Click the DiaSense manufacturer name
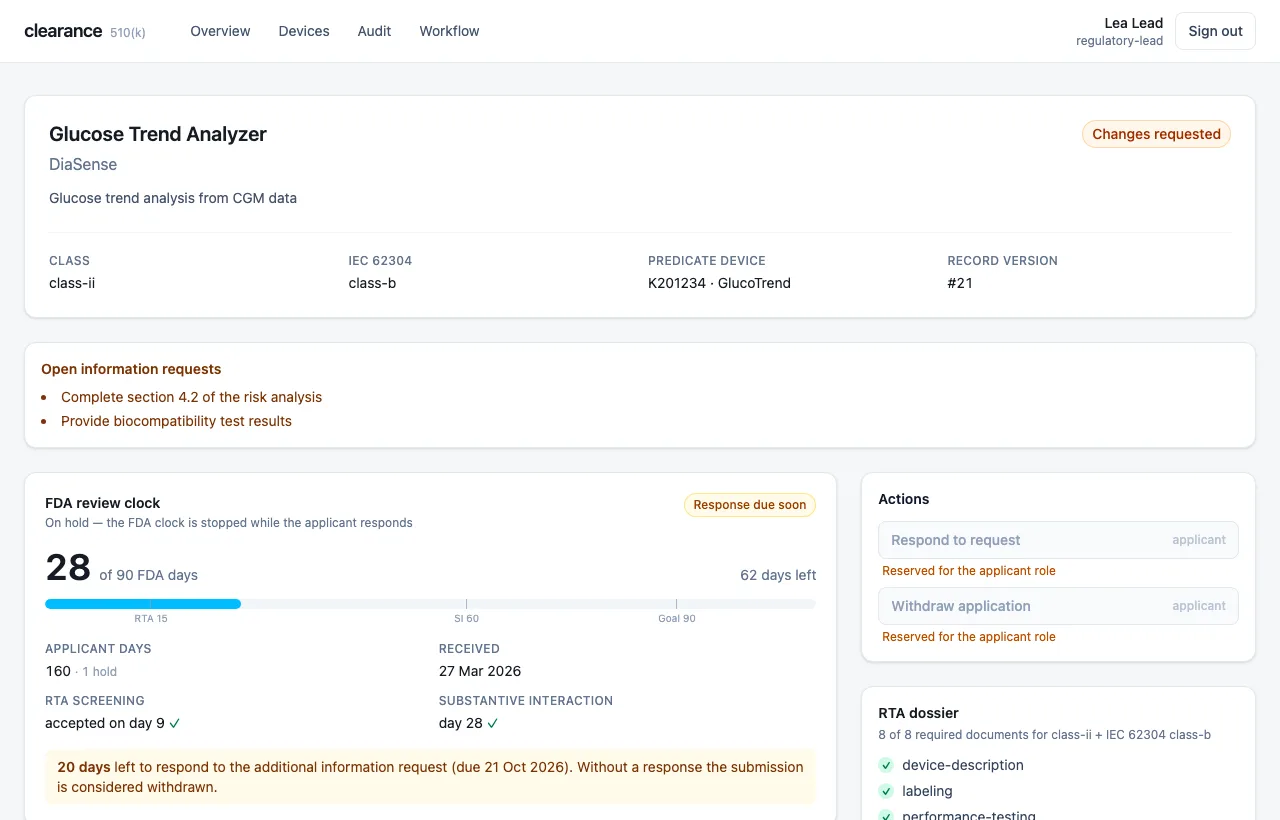Viewport: 1280px width, 820px height. point(83,164)
